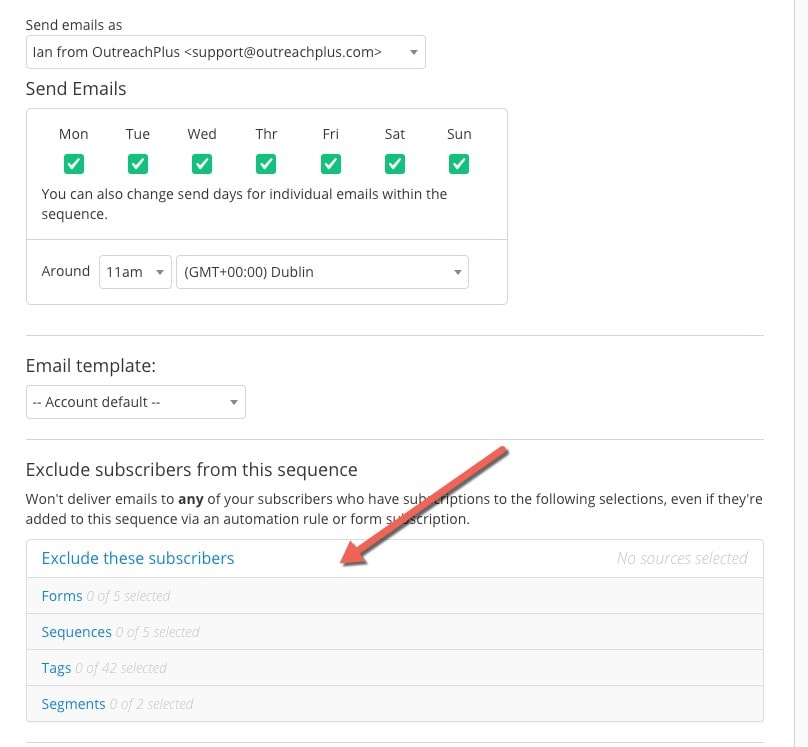
Task: Click the timezone dropdown arrow
Action: (457, 272)
